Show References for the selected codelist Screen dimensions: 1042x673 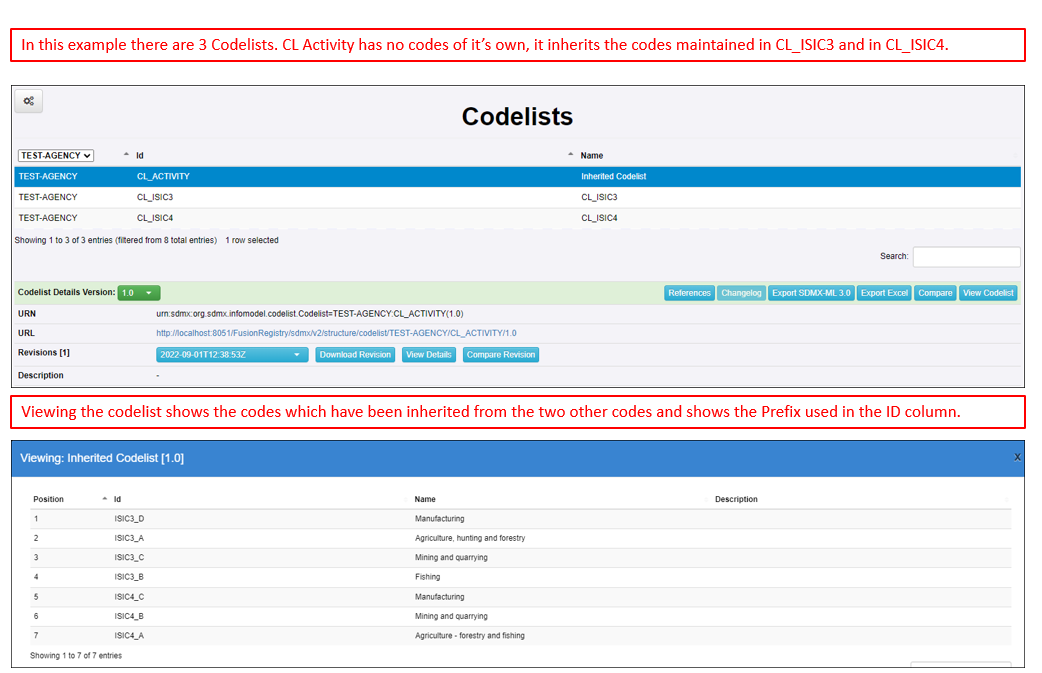(689, 292)
